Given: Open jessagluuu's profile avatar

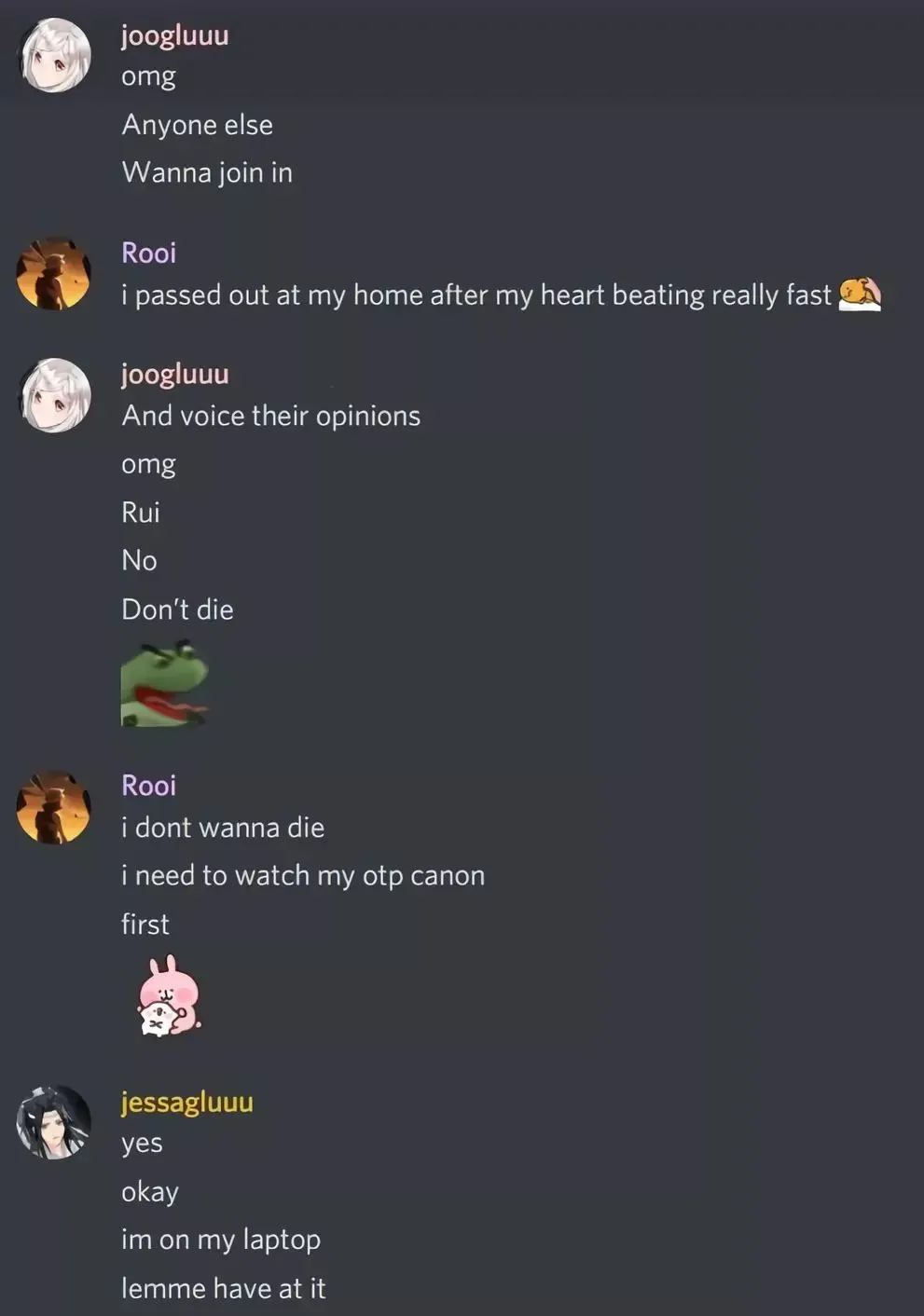Looking at the screenshot, I should tap(54, 1122).
